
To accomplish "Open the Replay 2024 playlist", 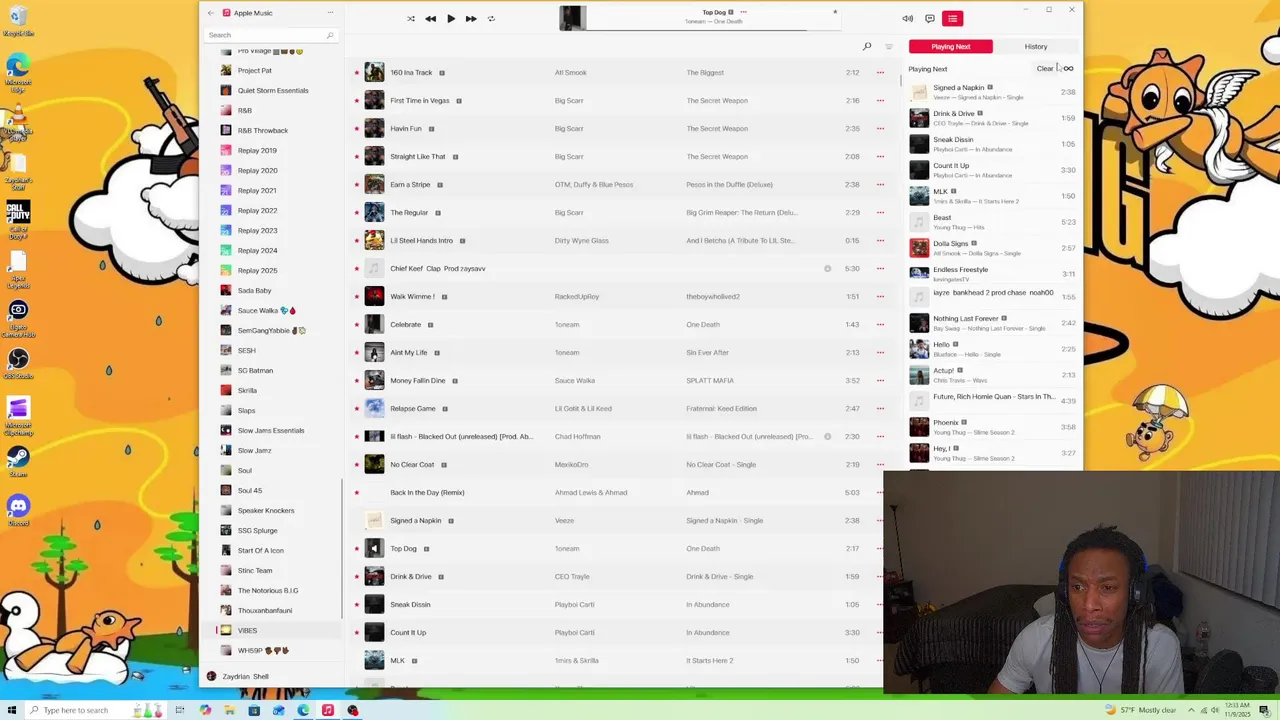I will coord(257,250).
